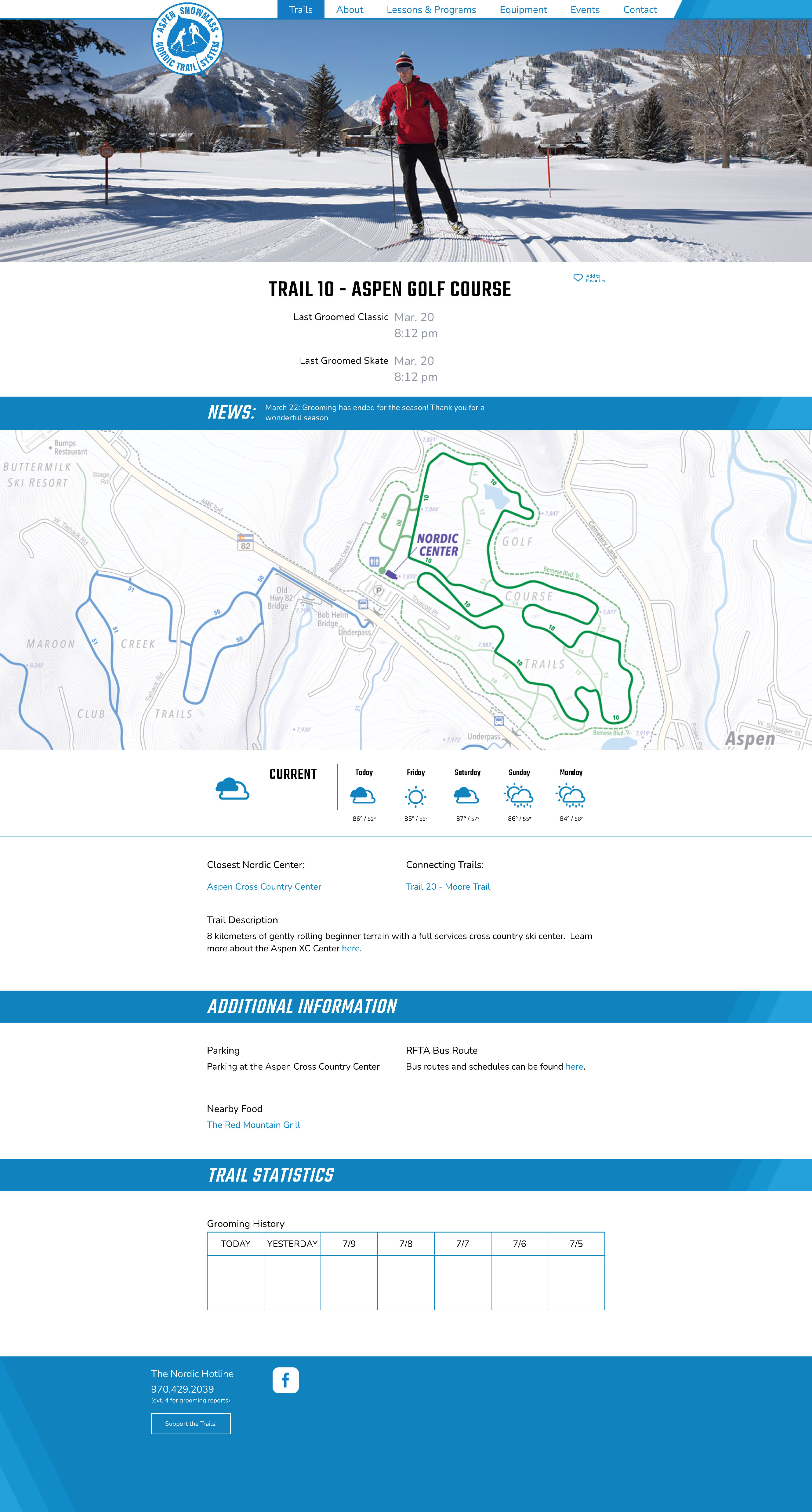Click the hero photo of the skier

(x=406, y=140)
